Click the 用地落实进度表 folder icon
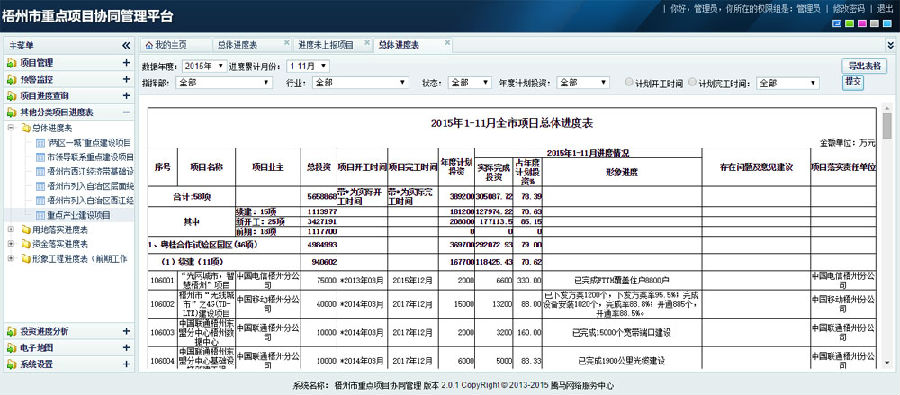The width and height of the screenshot is (900, 395). 26,230
